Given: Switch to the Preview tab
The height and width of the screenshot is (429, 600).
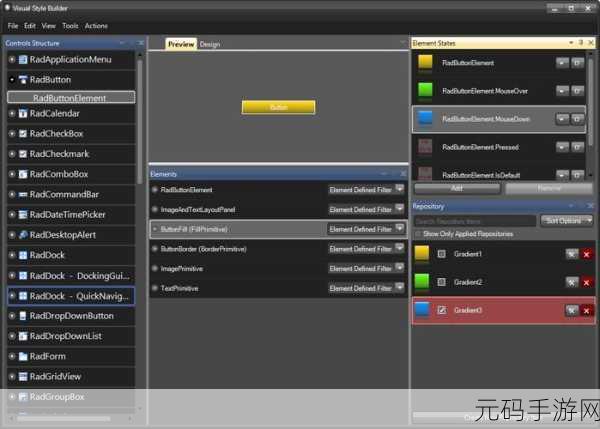Looking at the screenshot, I should click(181, 44).
